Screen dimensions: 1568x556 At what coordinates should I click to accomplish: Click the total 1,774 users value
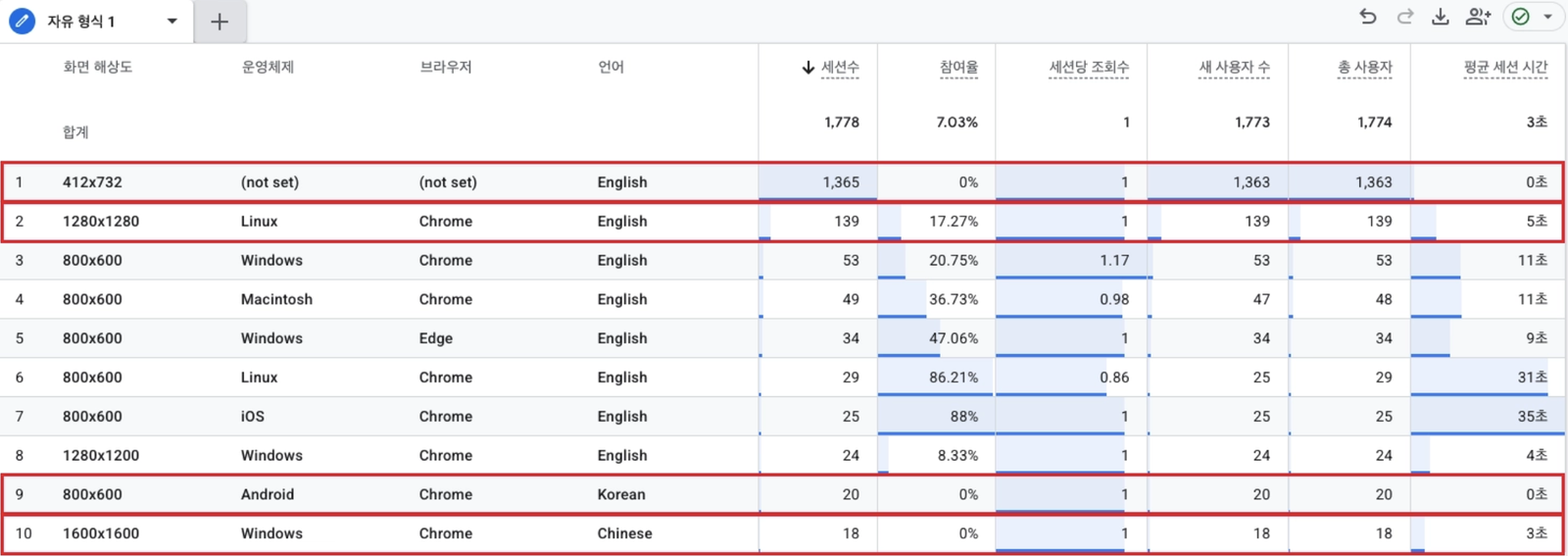[x=1375, y=123]
